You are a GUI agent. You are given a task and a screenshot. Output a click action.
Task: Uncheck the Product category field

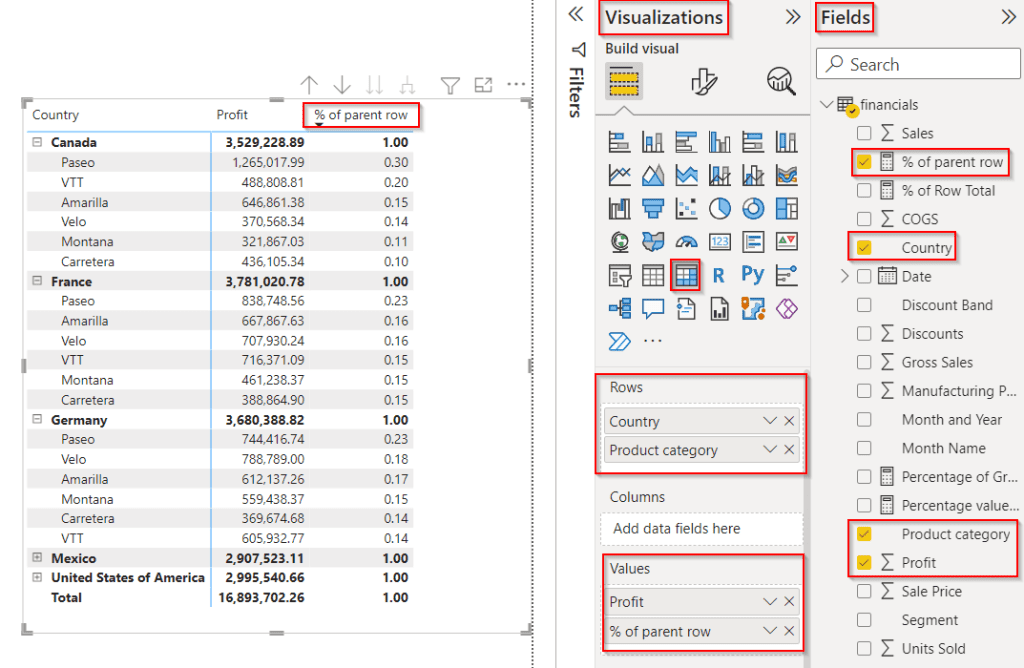click(864, 534)
